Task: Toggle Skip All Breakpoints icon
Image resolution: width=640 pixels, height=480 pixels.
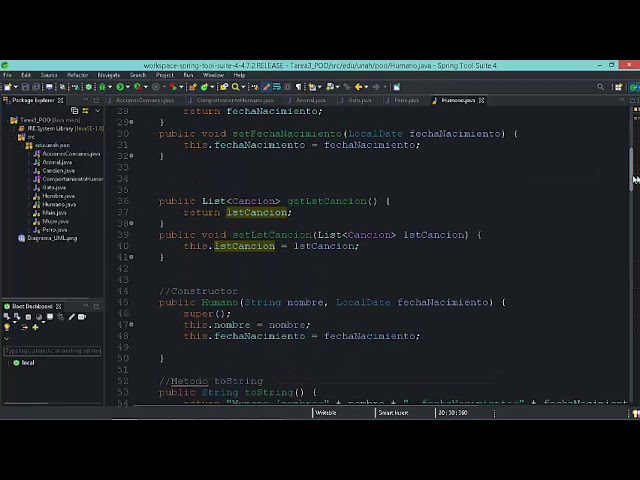Action: coord(62,87)
